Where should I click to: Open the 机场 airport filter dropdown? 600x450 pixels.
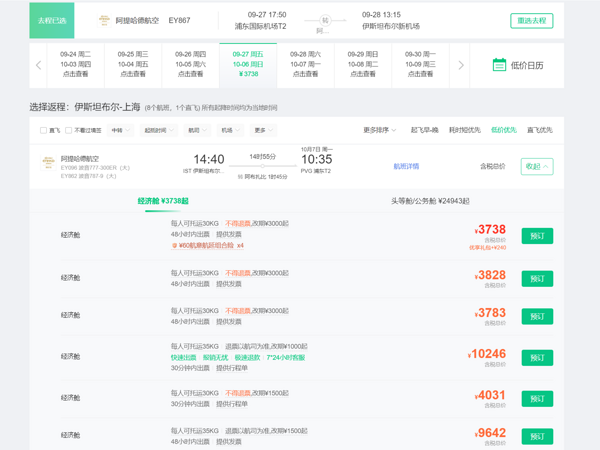230,130
